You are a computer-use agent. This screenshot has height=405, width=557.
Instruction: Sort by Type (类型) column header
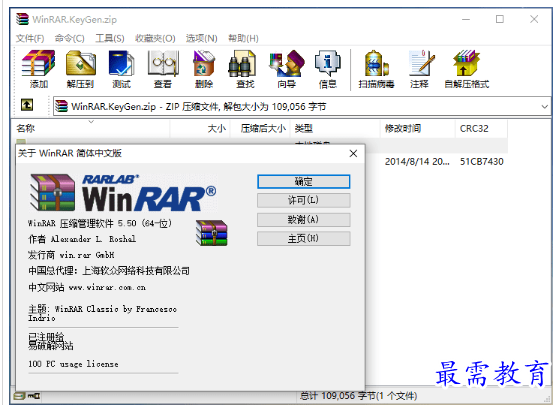[x=335, y=128]
